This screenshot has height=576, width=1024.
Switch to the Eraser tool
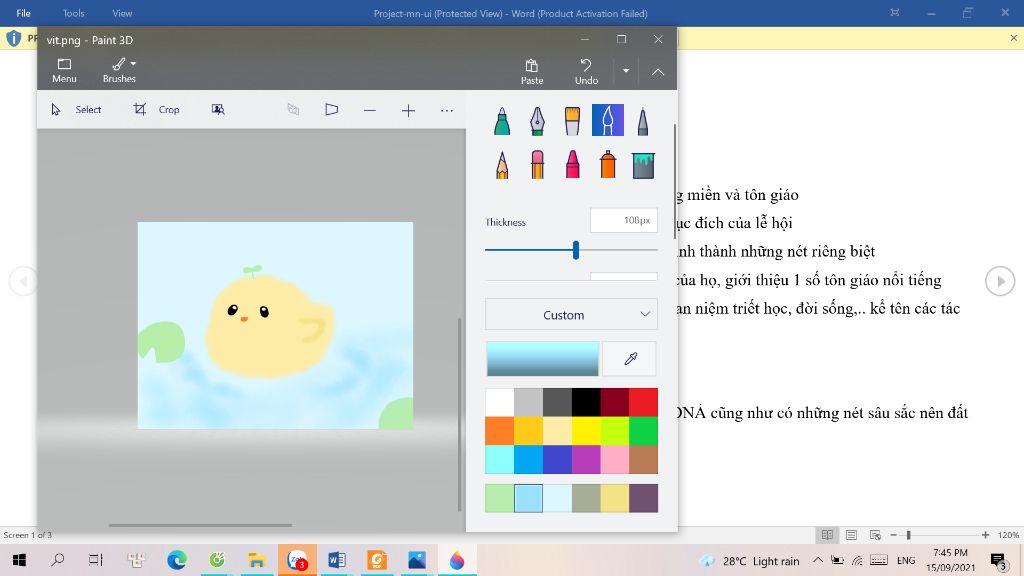point(537,164)
